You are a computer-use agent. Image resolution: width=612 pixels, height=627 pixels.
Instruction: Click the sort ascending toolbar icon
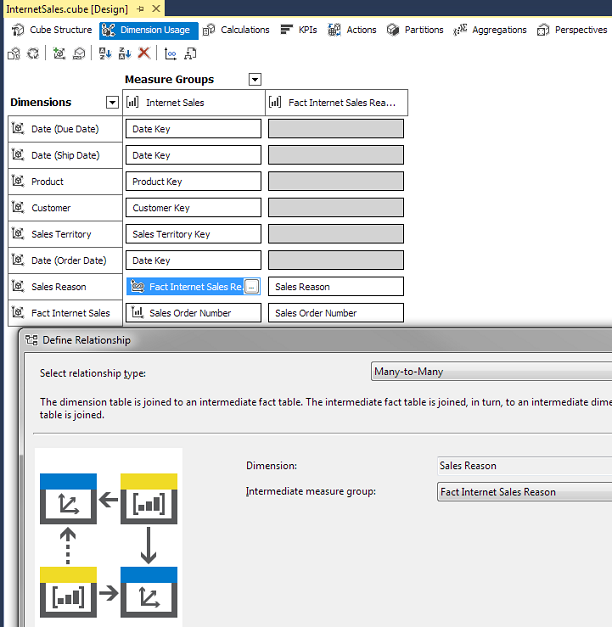tap(105, 53)
